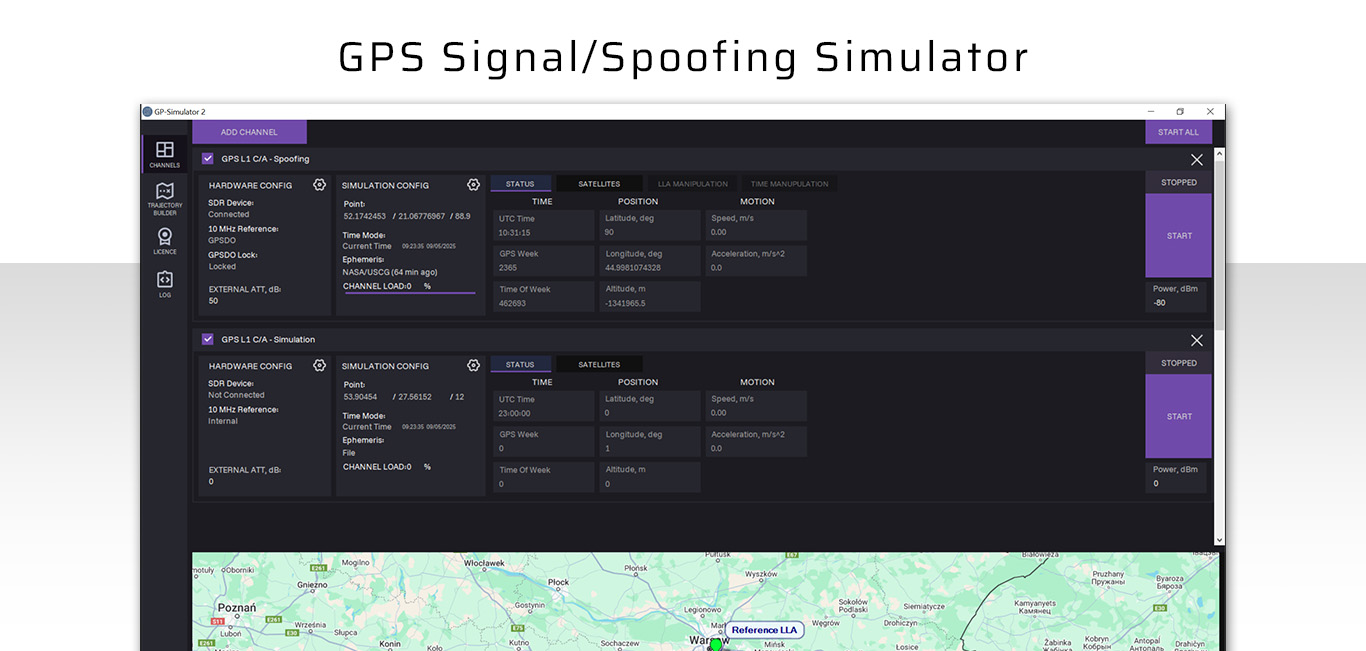The image size is (1366, 651).
Task: Open the LLA Manipulation tab
Action: (x=692, y=183)
